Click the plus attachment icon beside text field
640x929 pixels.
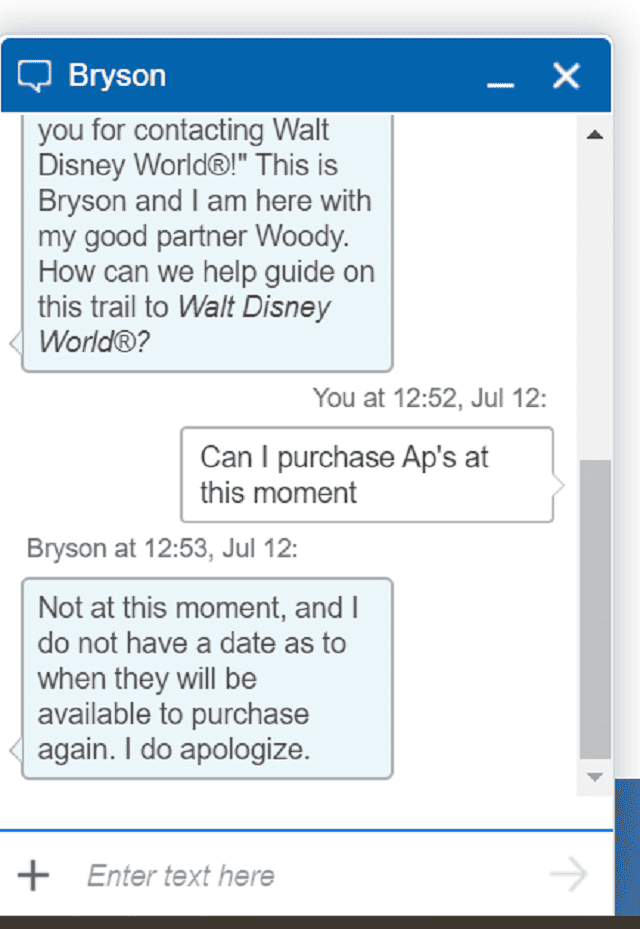pos(33,875)
